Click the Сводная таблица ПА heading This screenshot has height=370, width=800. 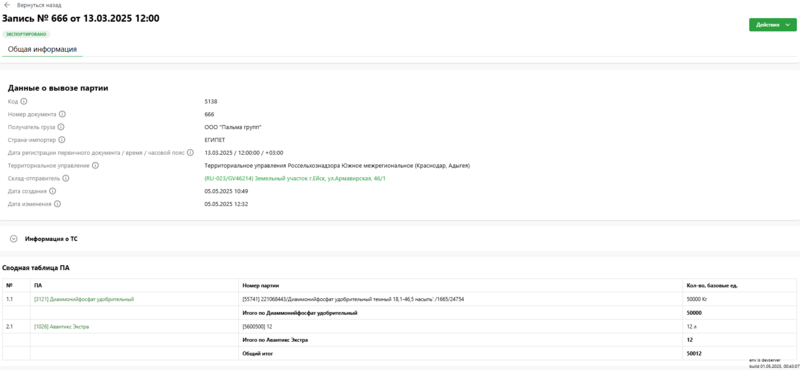(36, 268)
